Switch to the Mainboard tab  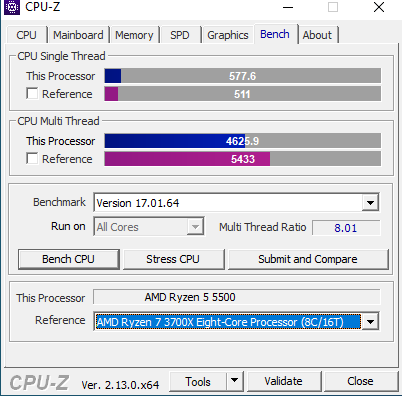pos(78,35)
